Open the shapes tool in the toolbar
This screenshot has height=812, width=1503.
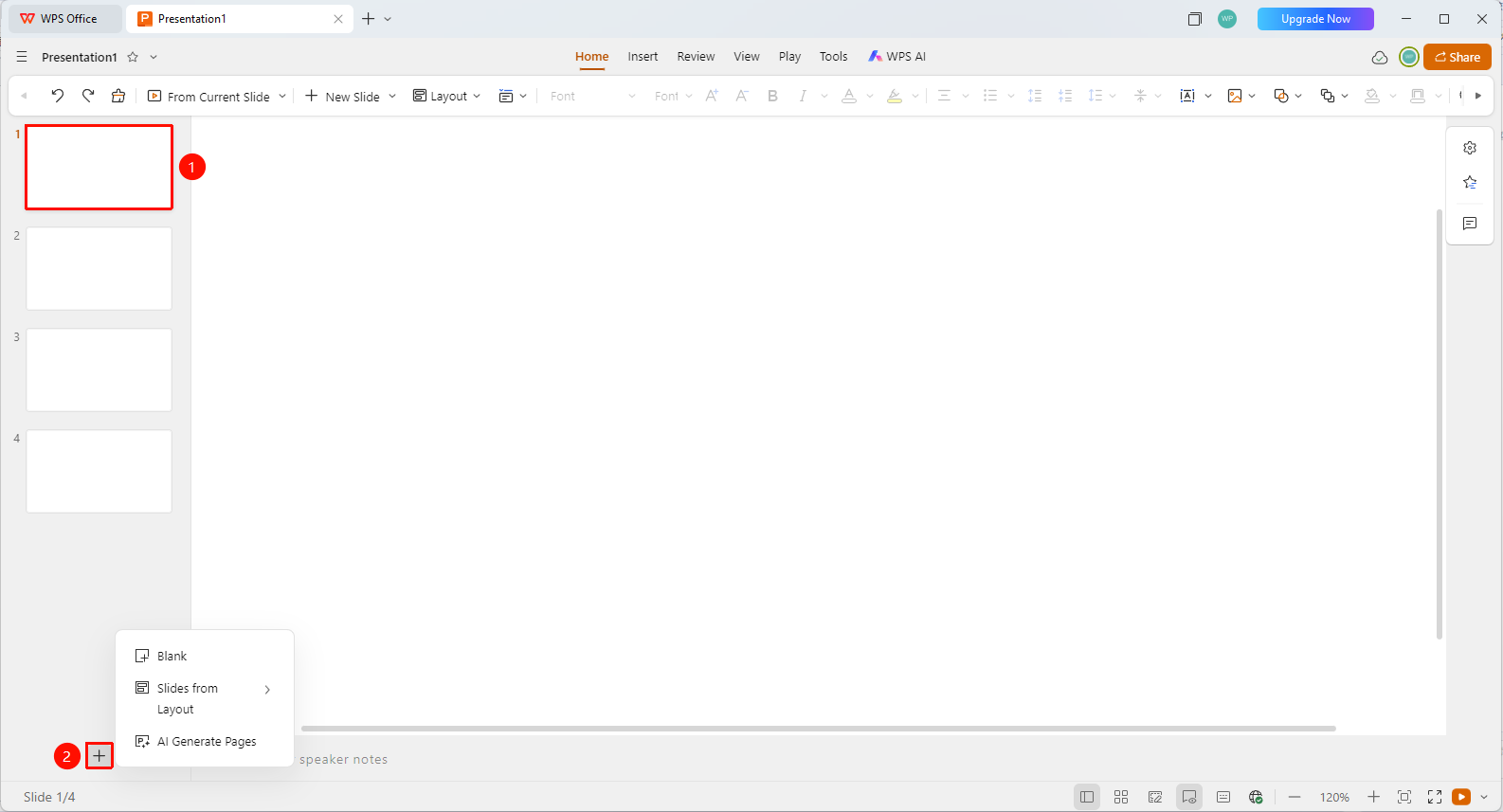(1281, 96)
